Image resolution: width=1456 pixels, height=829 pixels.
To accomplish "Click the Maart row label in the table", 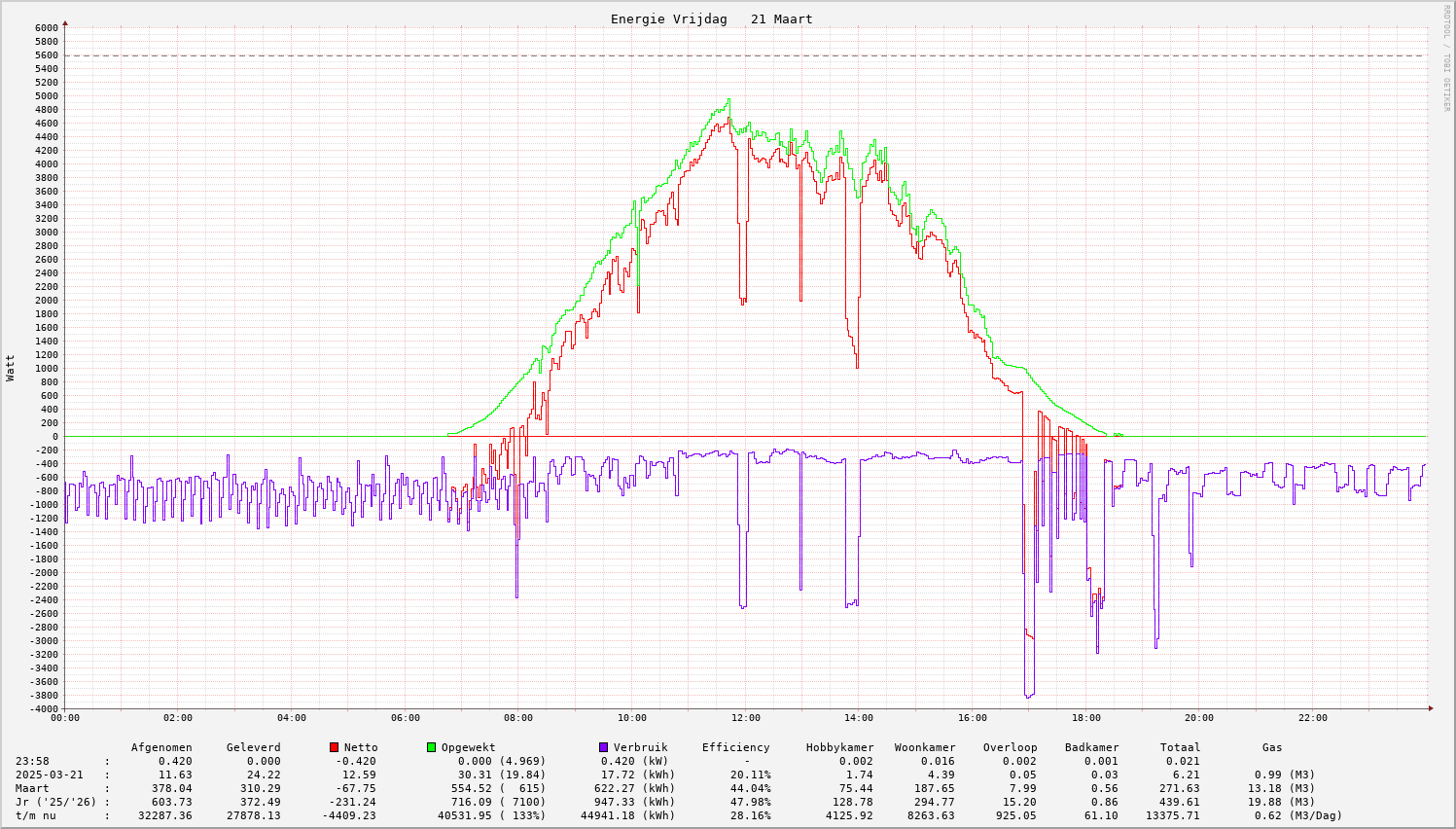I will 32,788.
